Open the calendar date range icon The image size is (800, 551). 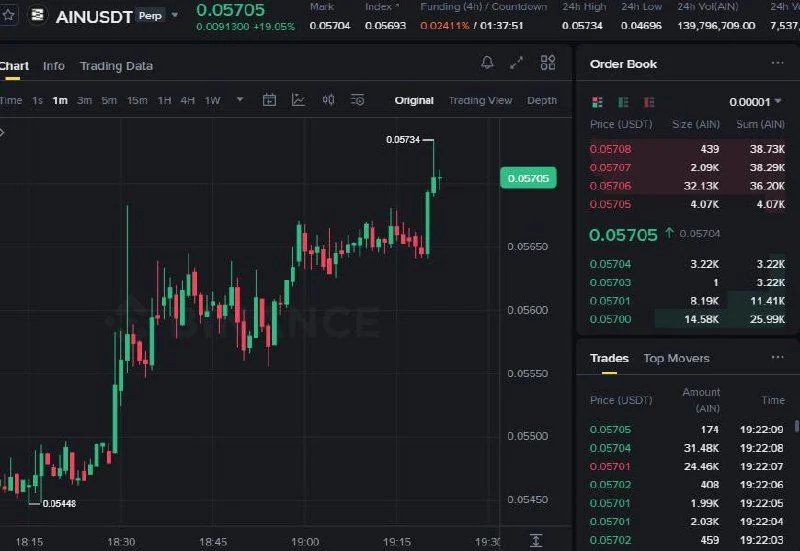269,100
